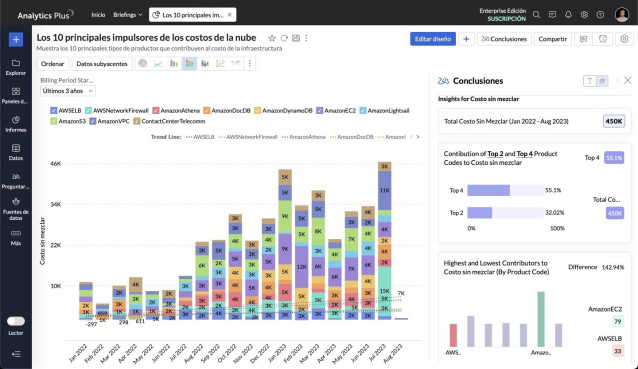Click the Top 2 link in contribution insight

(495, 154)
